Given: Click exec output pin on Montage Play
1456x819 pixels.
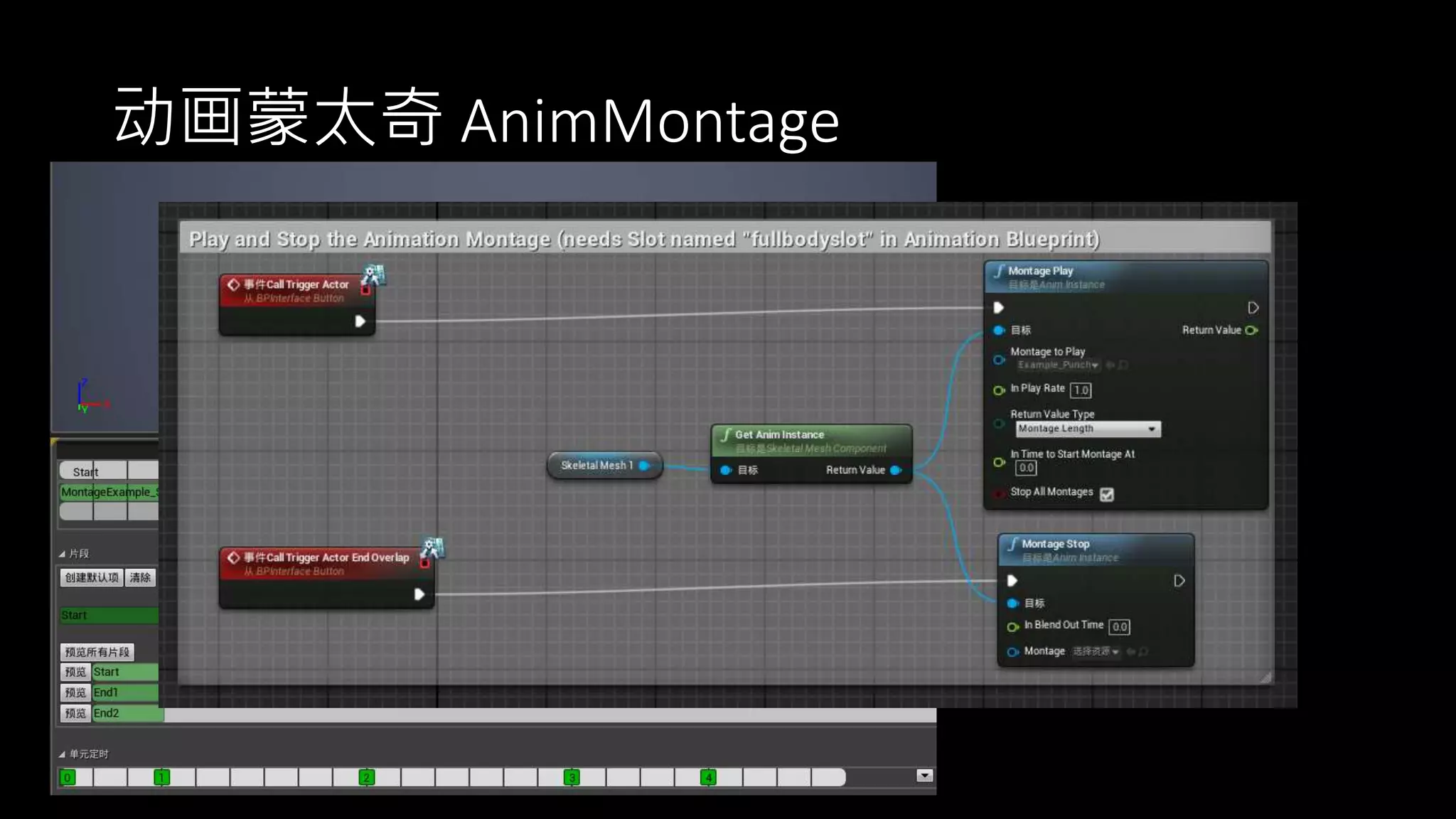Looking at the screenshot, I should pyautogui.click(x=1253, y=308).
